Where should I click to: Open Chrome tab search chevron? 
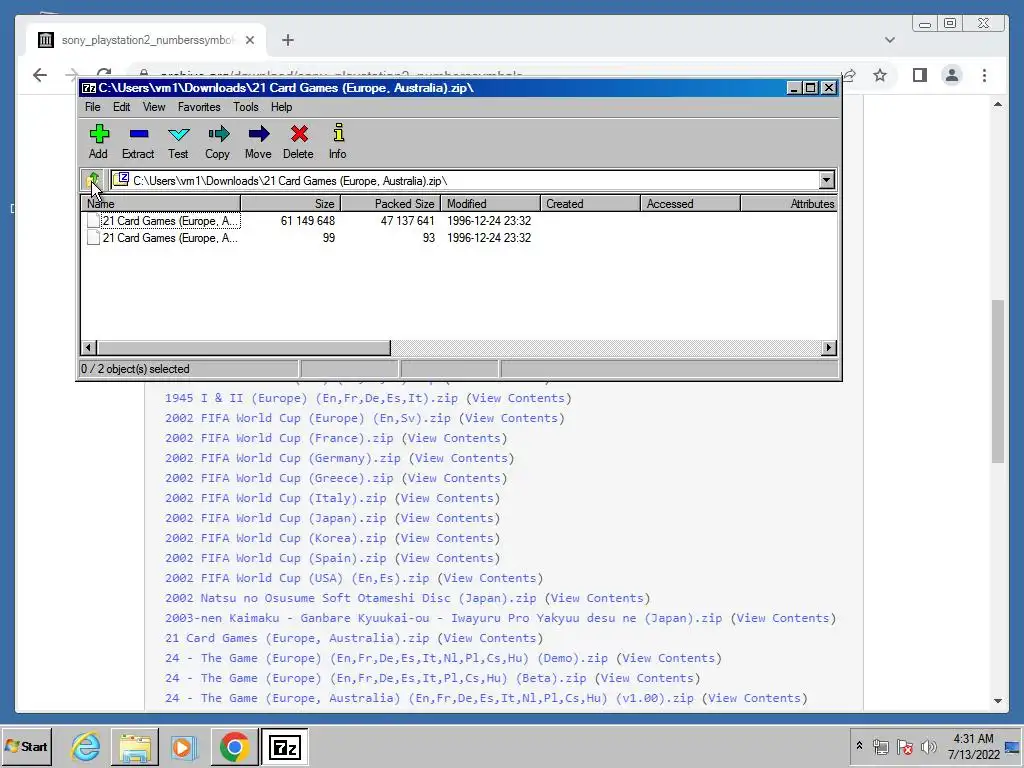(889, 40)
